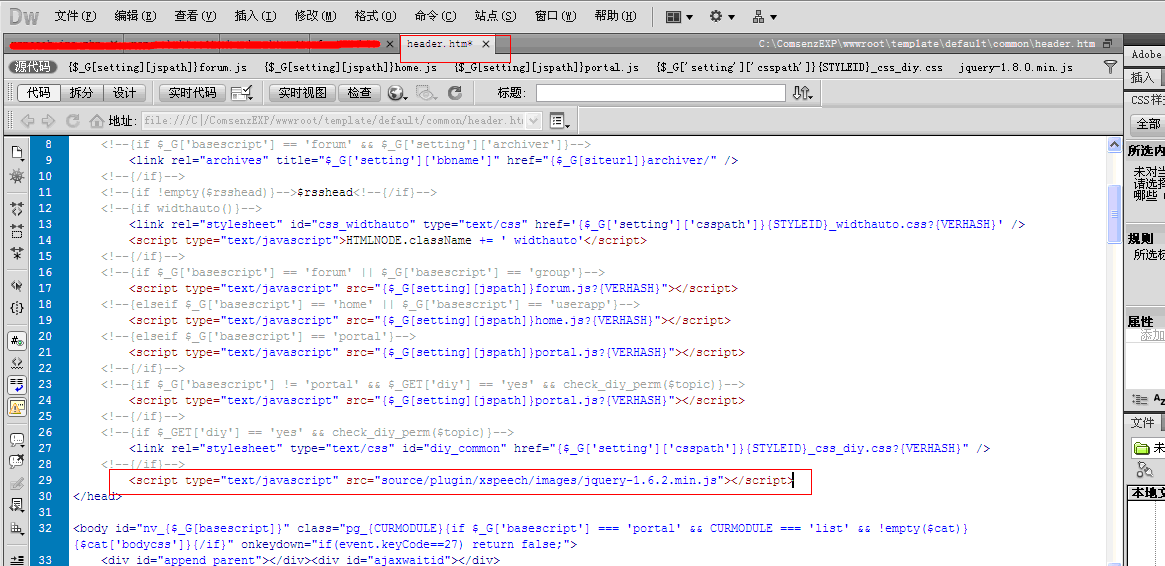
Task: Open the browser compatibility check dropdown icon
Action: point(242,93)
